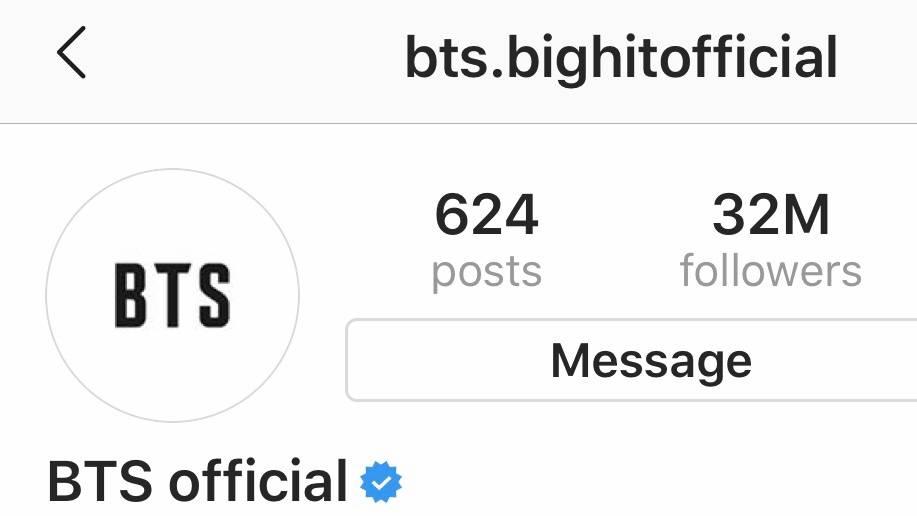Screen dimensions: 917x516
Task: Tap the account handle title at top
Action: coord(621,58)
